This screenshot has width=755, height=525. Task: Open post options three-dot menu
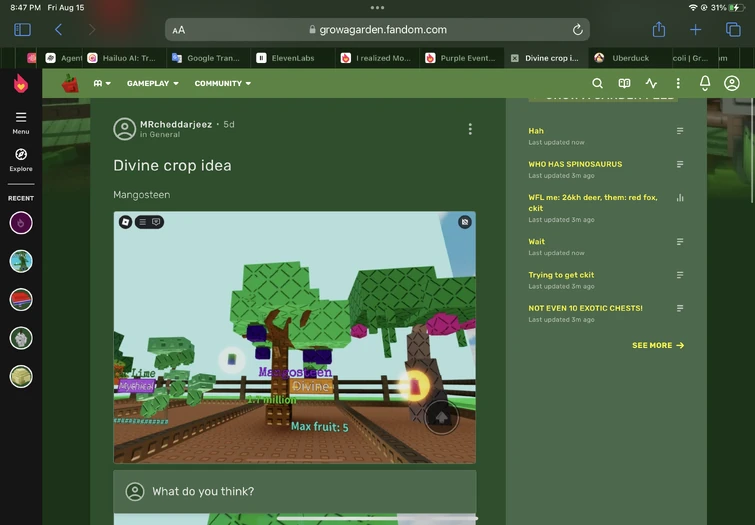coord(470,129)
